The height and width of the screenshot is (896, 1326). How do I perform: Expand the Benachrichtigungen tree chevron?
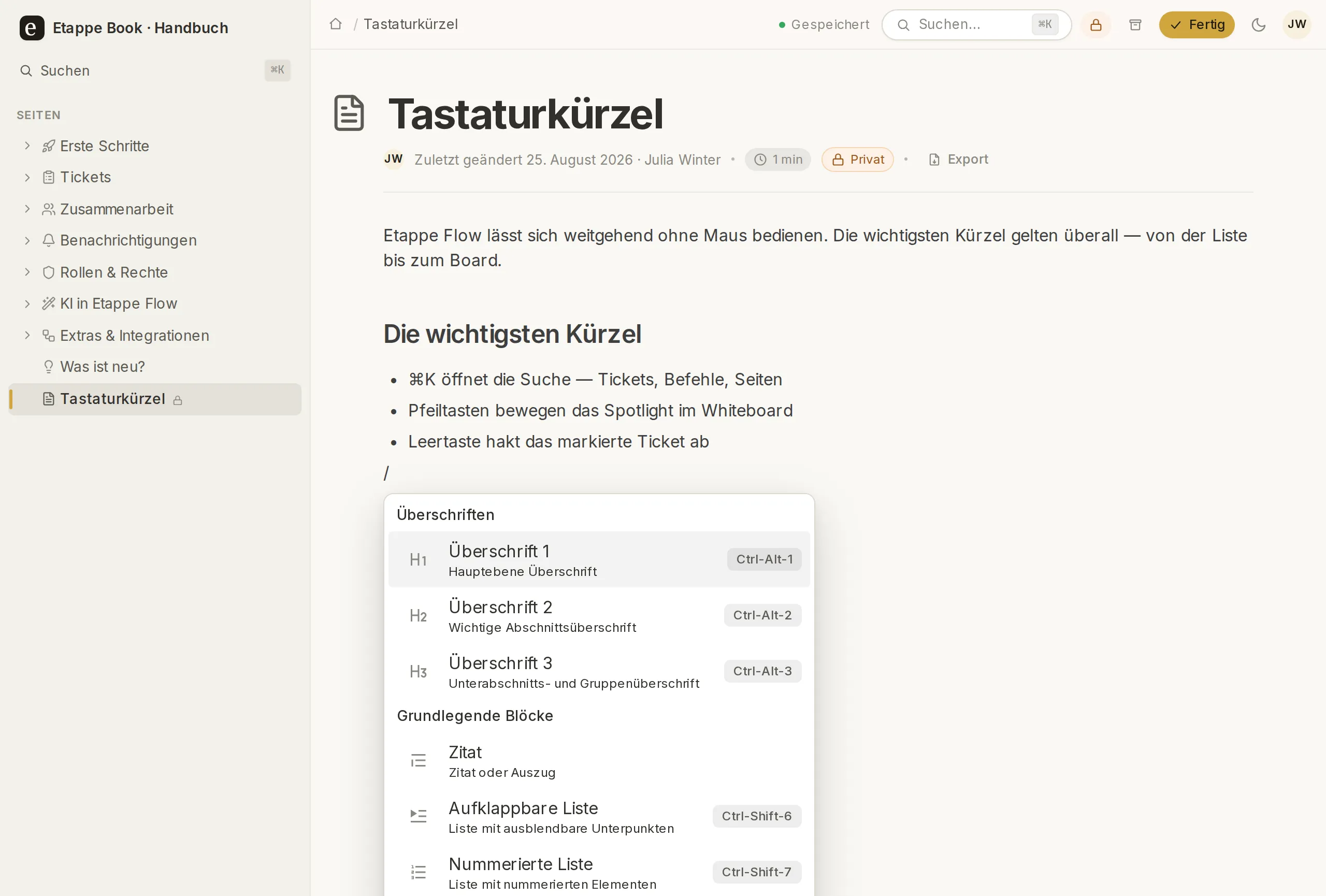(27, 241)
